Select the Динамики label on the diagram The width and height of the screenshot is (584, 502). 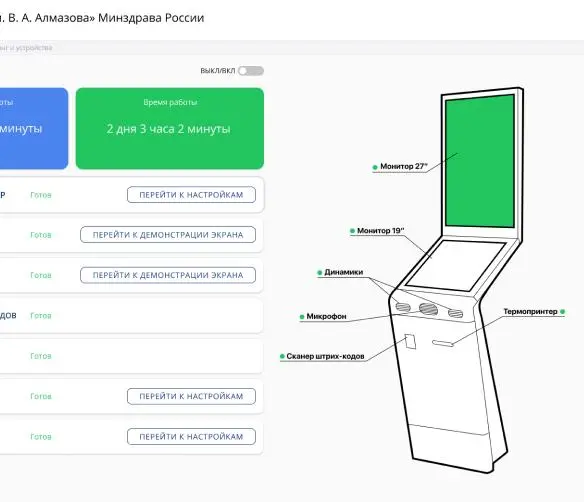tap(344, 272)
